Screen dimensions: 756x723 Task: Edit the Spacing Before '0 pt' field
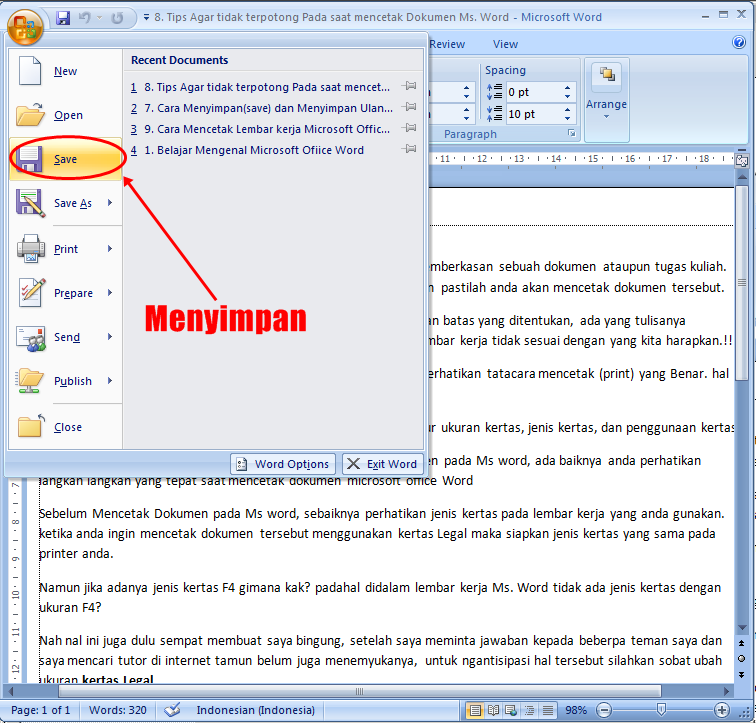coord(533,92)
